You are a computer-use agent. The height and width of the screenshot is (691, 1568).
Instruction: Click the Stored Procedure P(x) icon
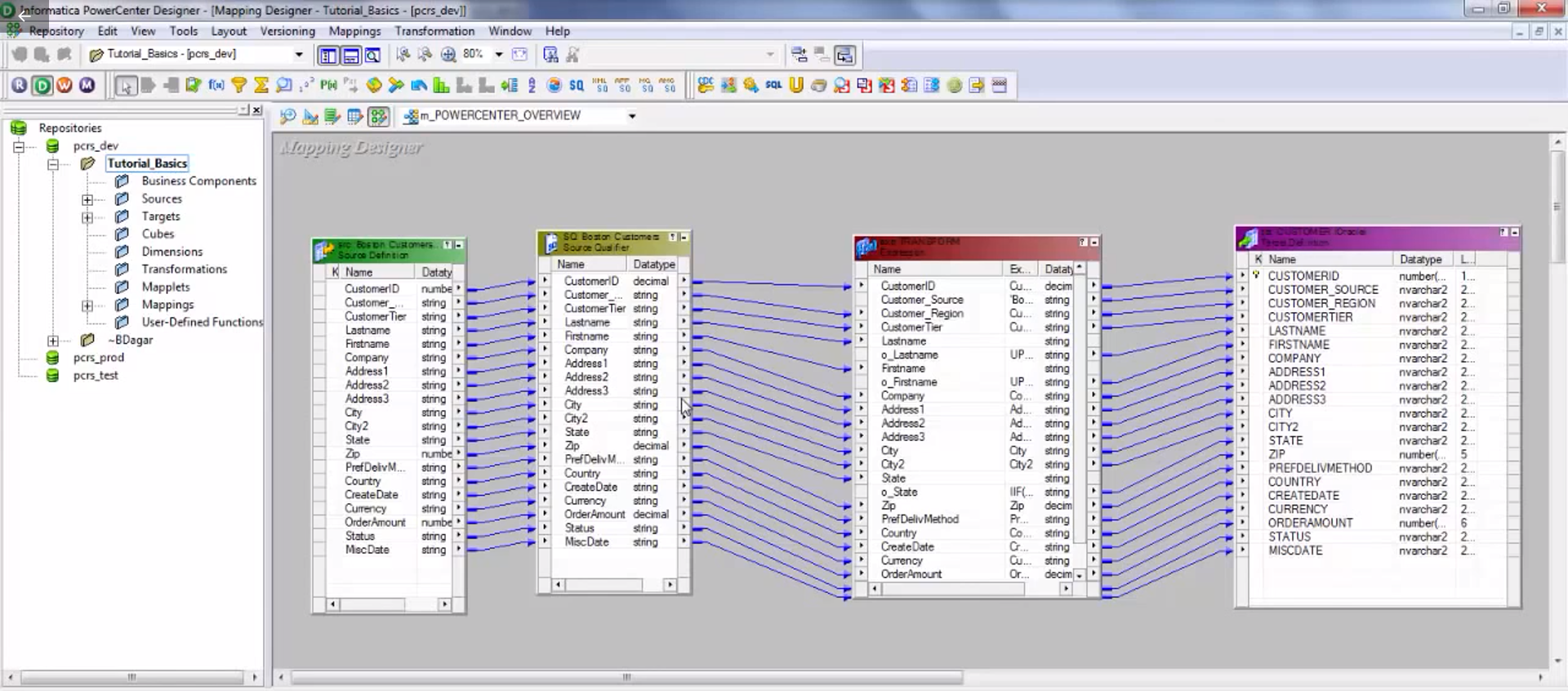click(x=328, y=85)
